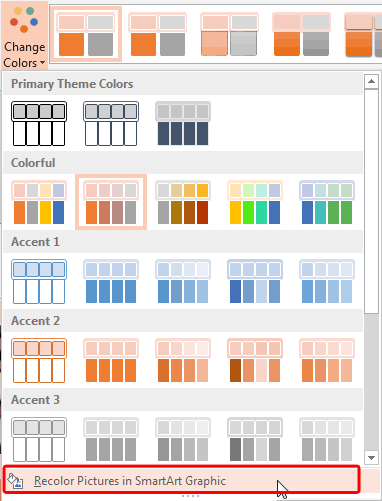The height and width of the screenshot is (501, 382).
Task: Select the Colorful orange-to-gray highlighted option
Action: point(111,202)
